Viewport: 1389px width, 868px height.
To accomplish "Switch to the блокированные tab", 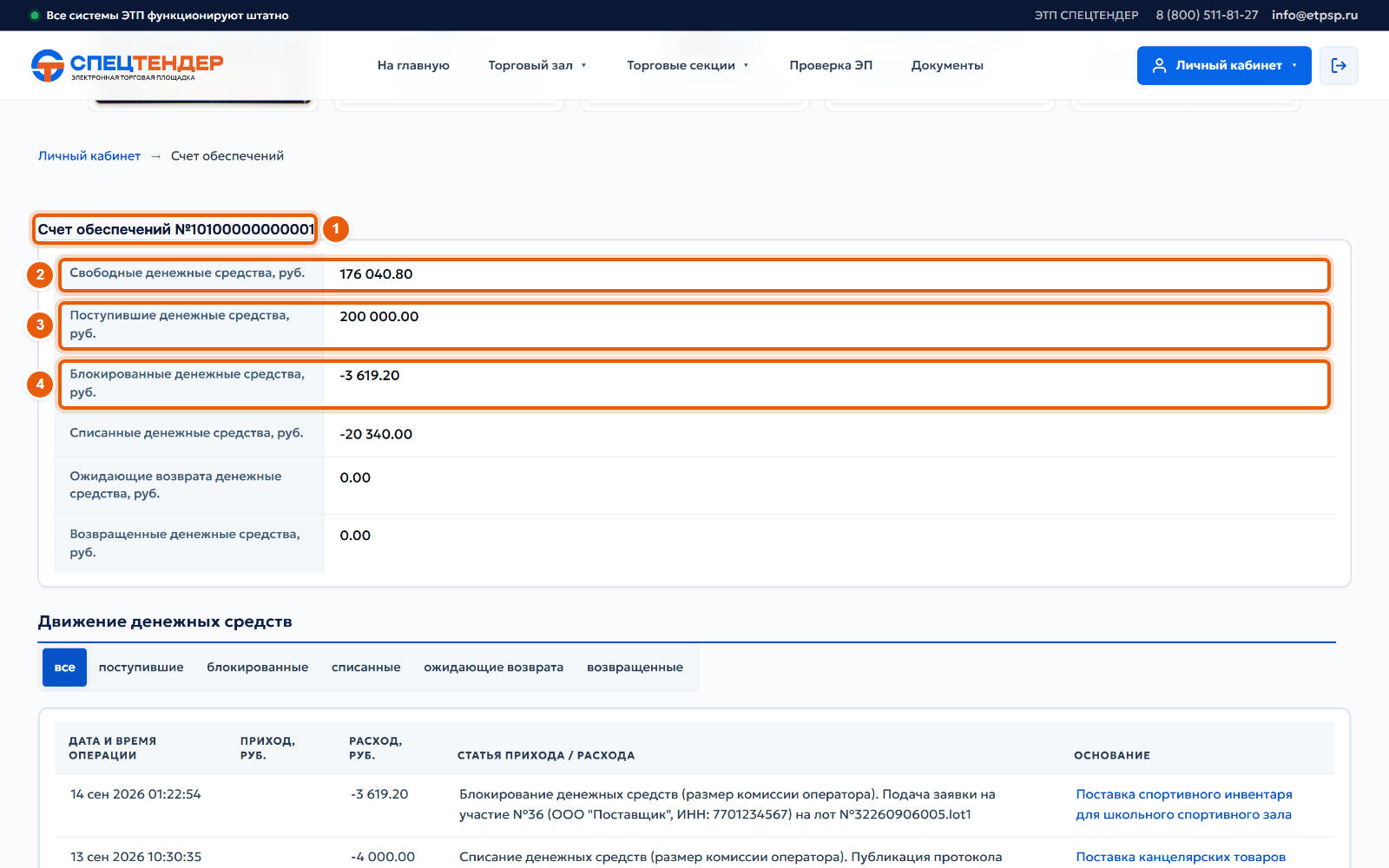I will [x=258, y=667].
